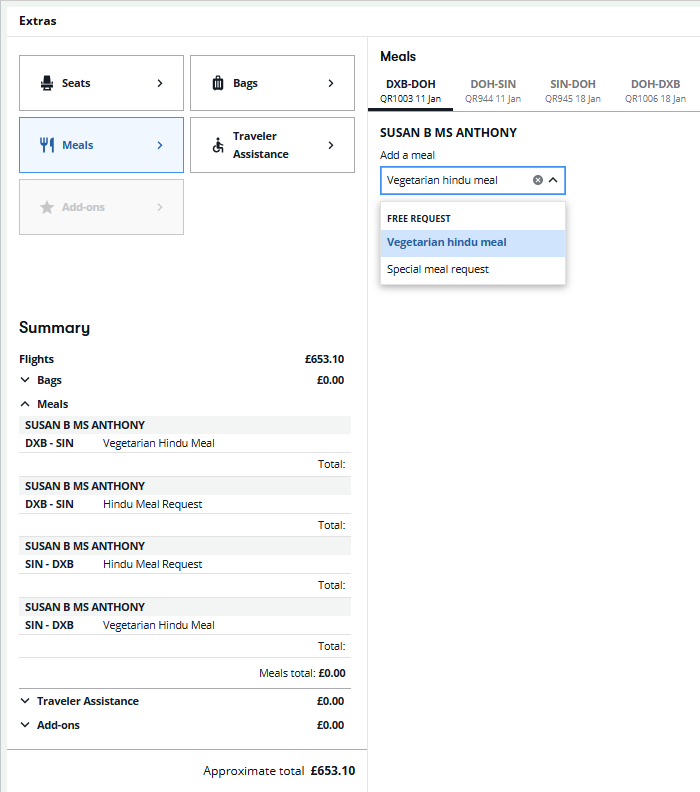
Task: Open the DOH-DXB flight tab
Action: (x=654, y=91)
